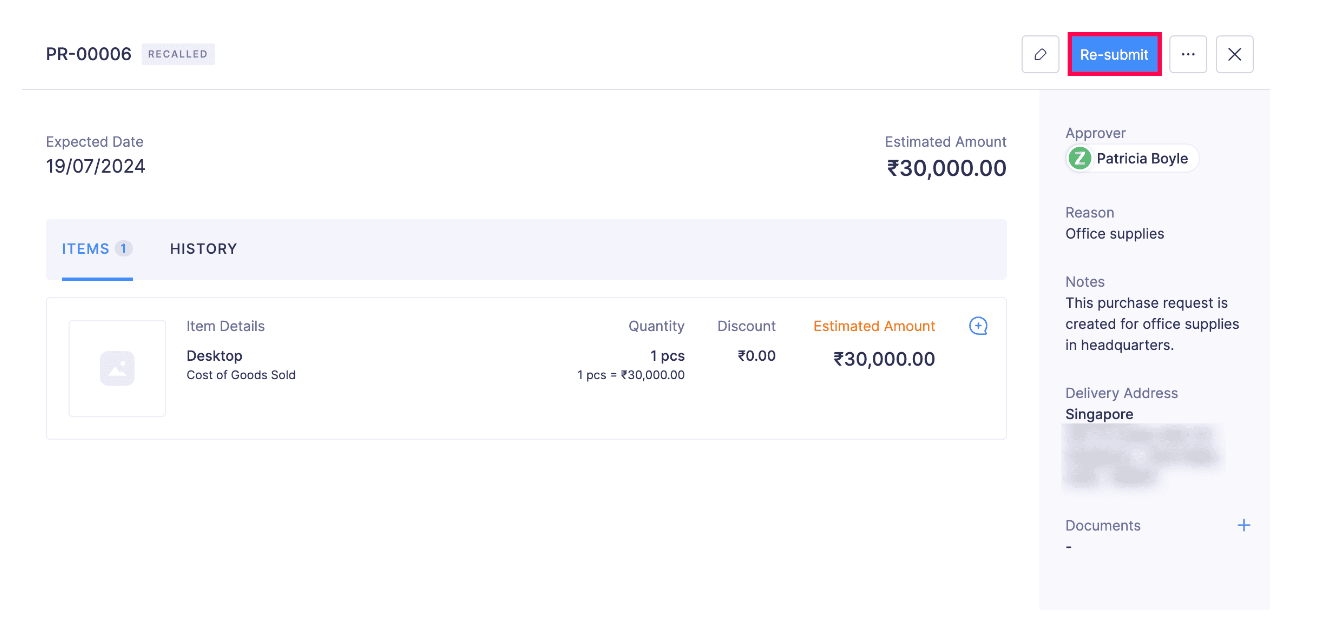Click the Office supplies reason text
The width and height of the screenshot is (1320, 628).
pyautogui.click(x=1115, y=234)
